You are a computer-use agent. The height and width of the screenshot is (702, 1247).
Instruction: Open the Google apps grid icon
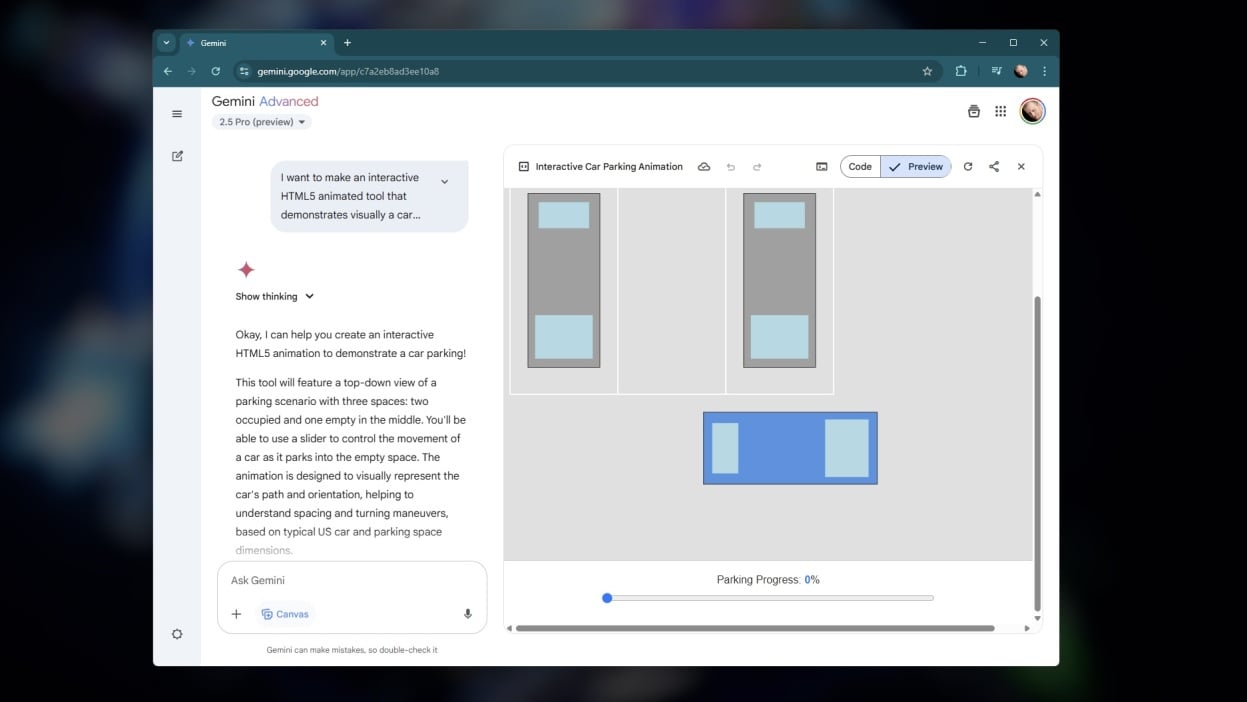pyautogui.click(x=1000, y=112)
